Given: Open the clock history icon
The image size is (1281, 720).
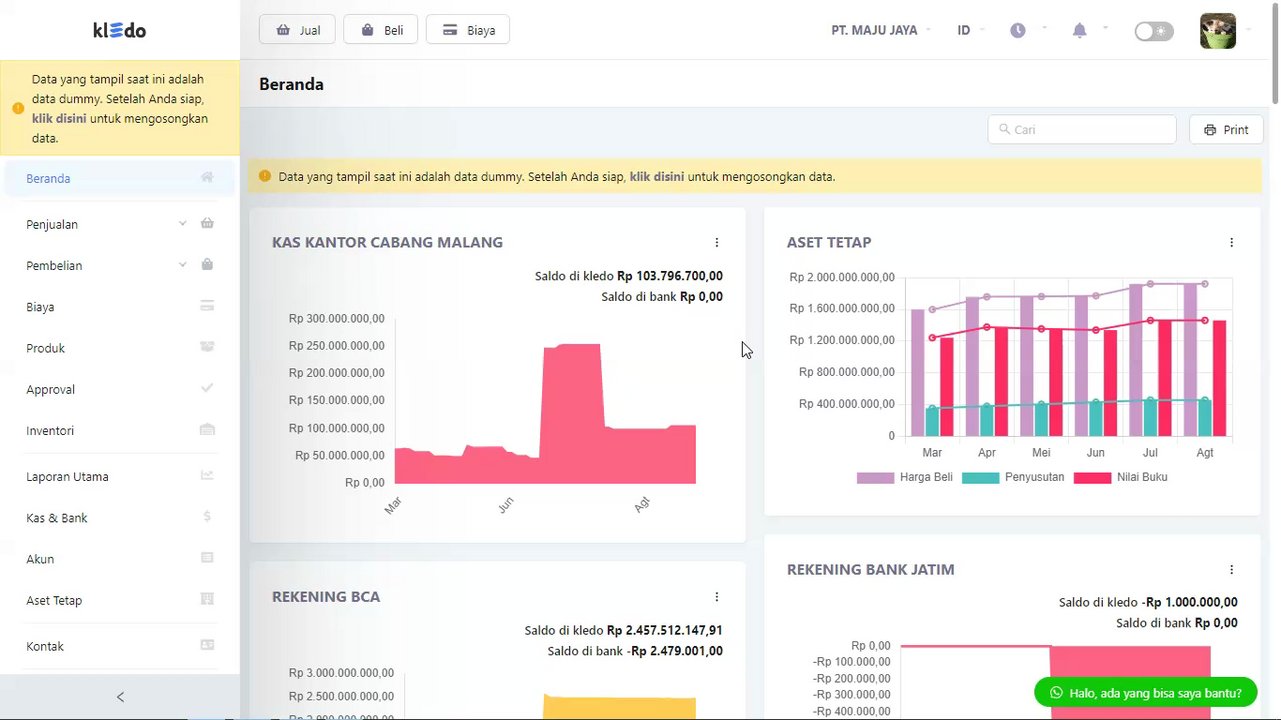Looking at the screenshot, I should (1017, 31).
